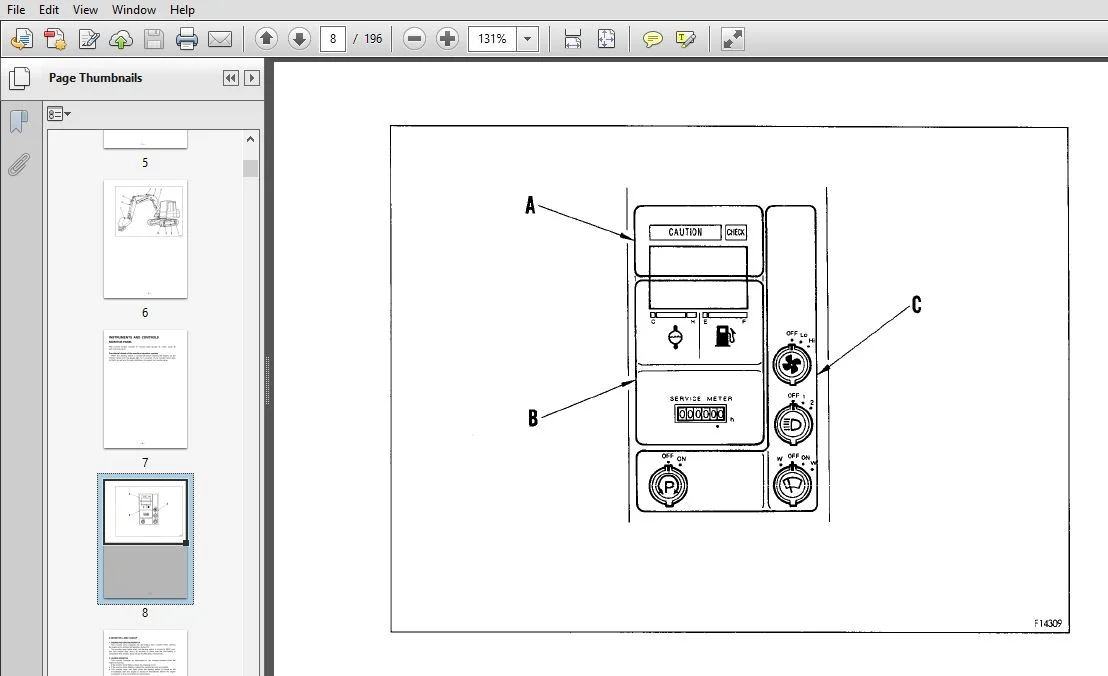This screenshot has width=1108, height=676.
Task: Collapse the thumbnails panel double-arrow
Action: [x=230, y=78]
